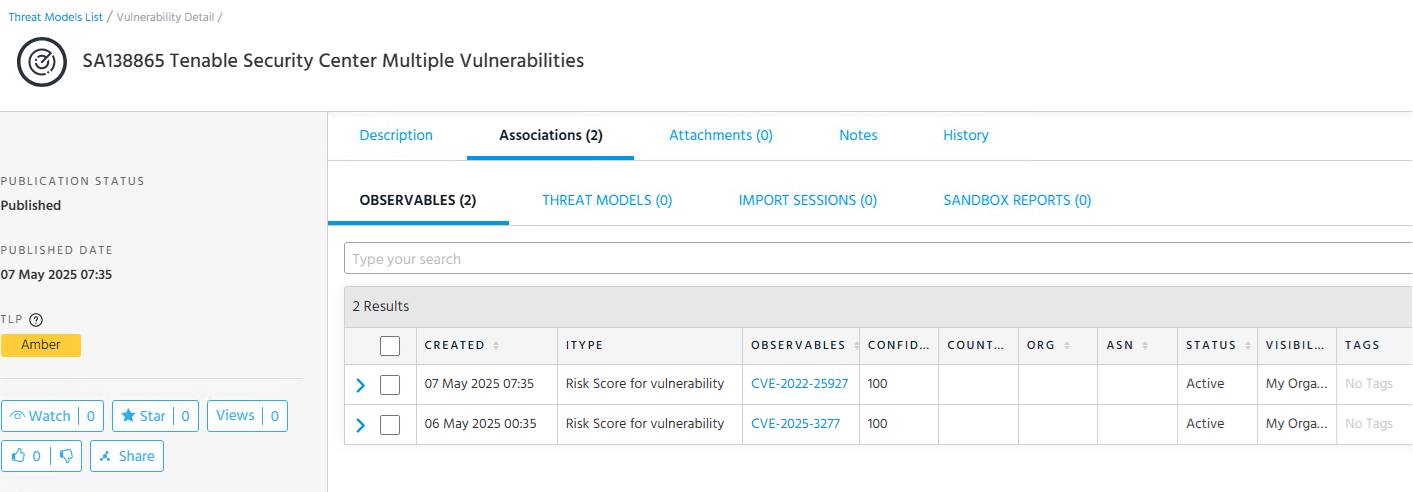The height and width of the screenshot is (492, 1413).
Task: Focus the 'Type your search' field
Action: tap(878, 259)
